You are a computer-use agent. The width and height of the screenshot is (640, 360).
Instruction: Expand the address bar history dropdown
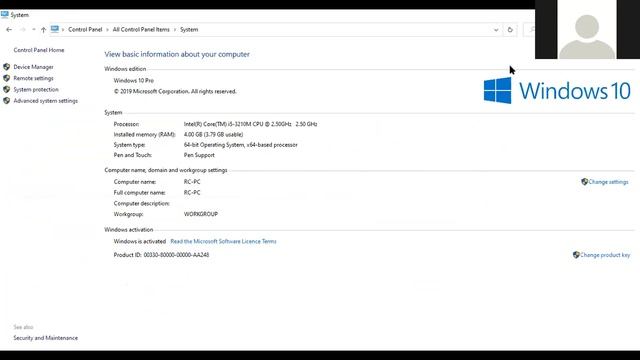click(496, 30)
